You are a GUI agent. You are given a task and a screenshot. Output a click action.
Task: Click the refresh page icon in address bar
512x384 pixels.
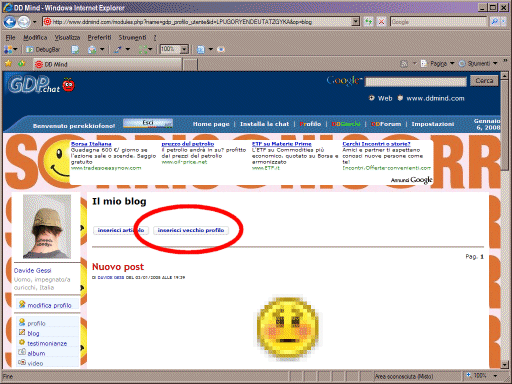point(368,22)
